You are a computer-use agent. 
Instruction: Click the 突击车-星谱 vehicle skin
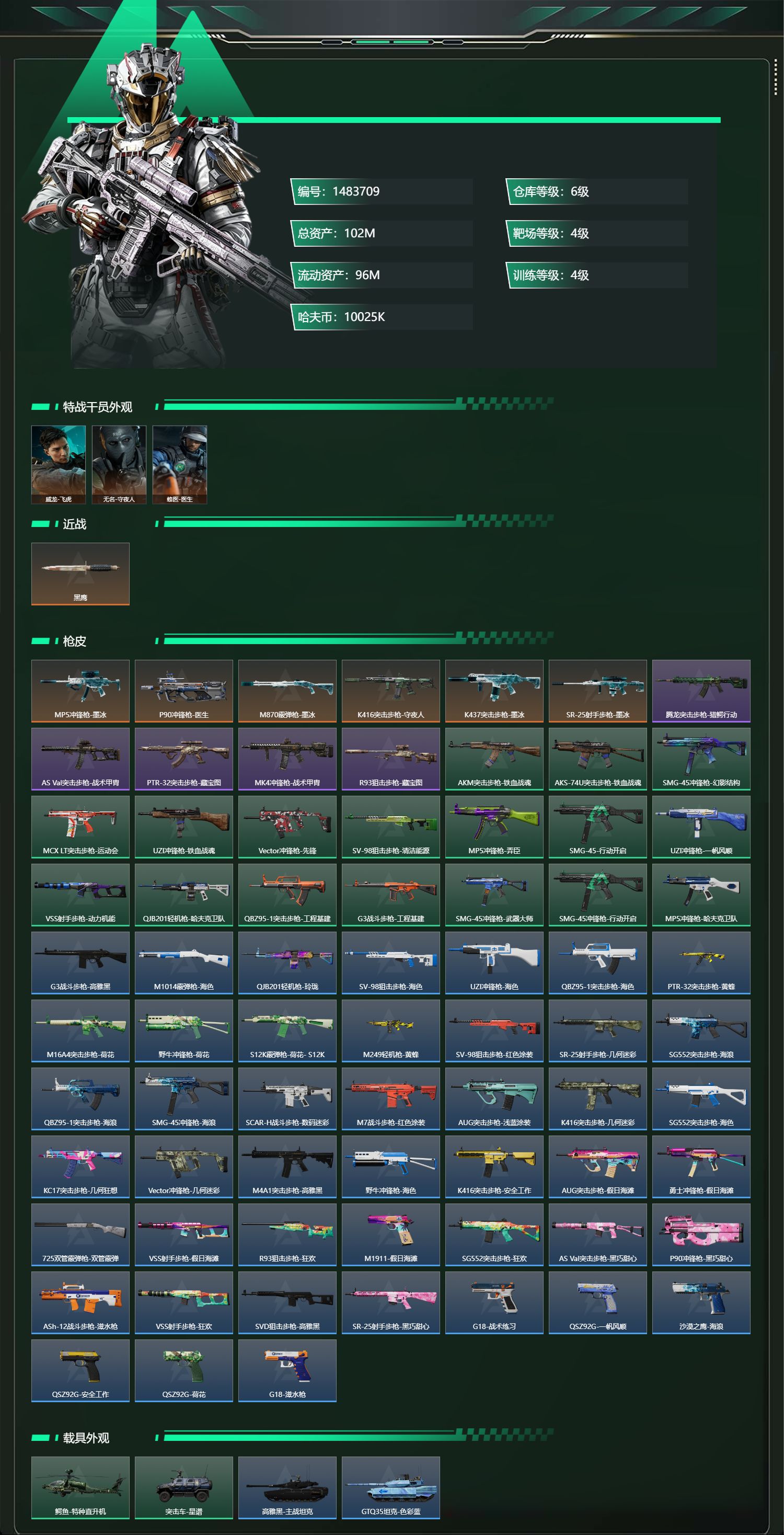coord(184,1487)
